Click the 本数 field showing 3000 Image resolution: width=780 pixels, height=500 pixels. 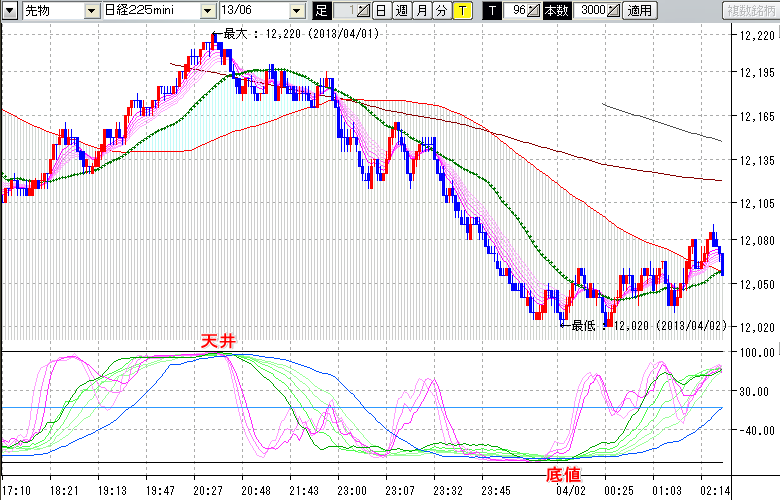tap(591, 11)
